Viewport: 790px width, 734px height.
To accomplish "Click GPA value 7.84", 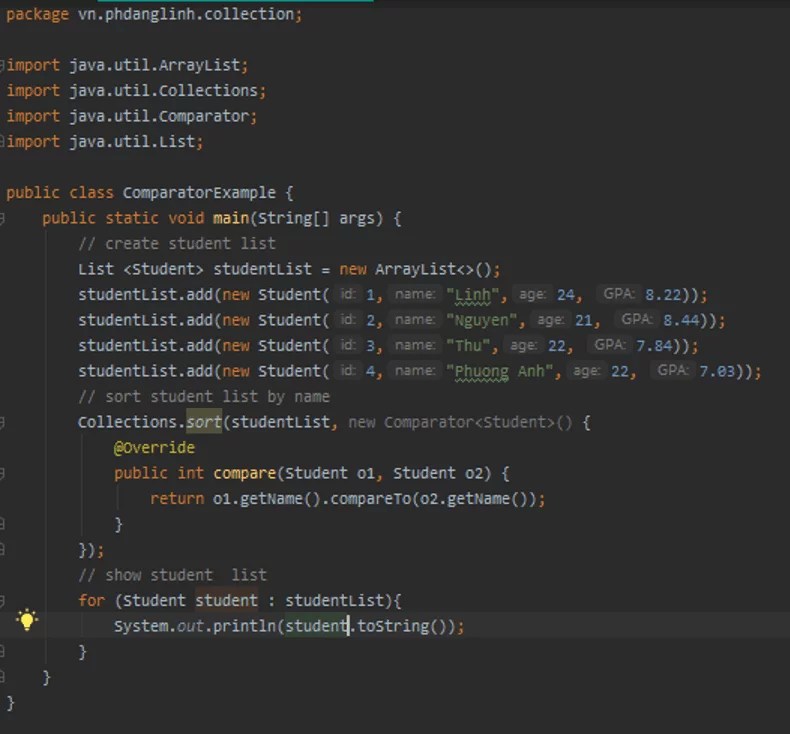I will 654,346.
